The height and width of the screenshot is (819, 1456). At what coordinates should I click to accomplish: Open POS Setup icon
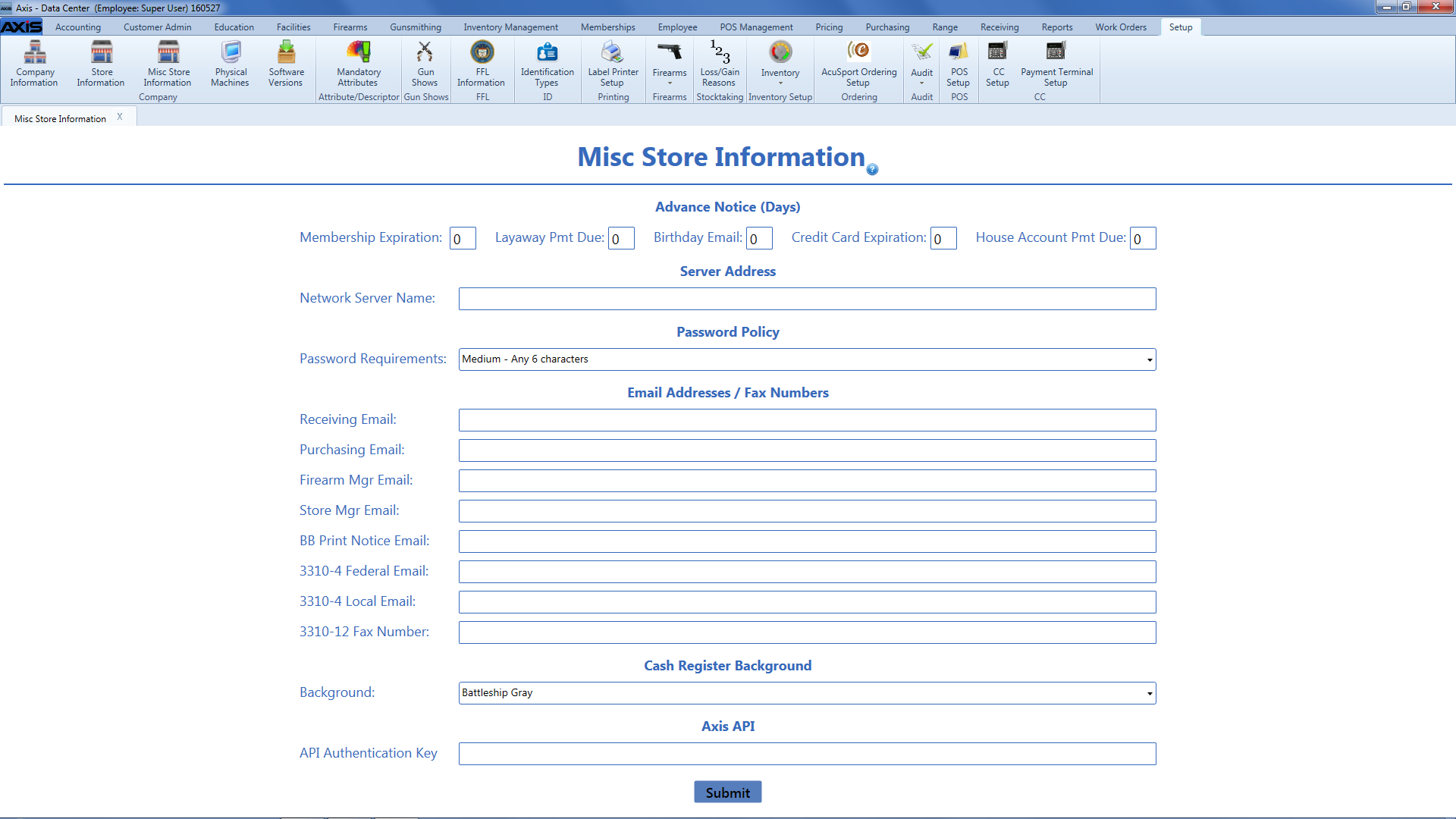click(959, 64)
